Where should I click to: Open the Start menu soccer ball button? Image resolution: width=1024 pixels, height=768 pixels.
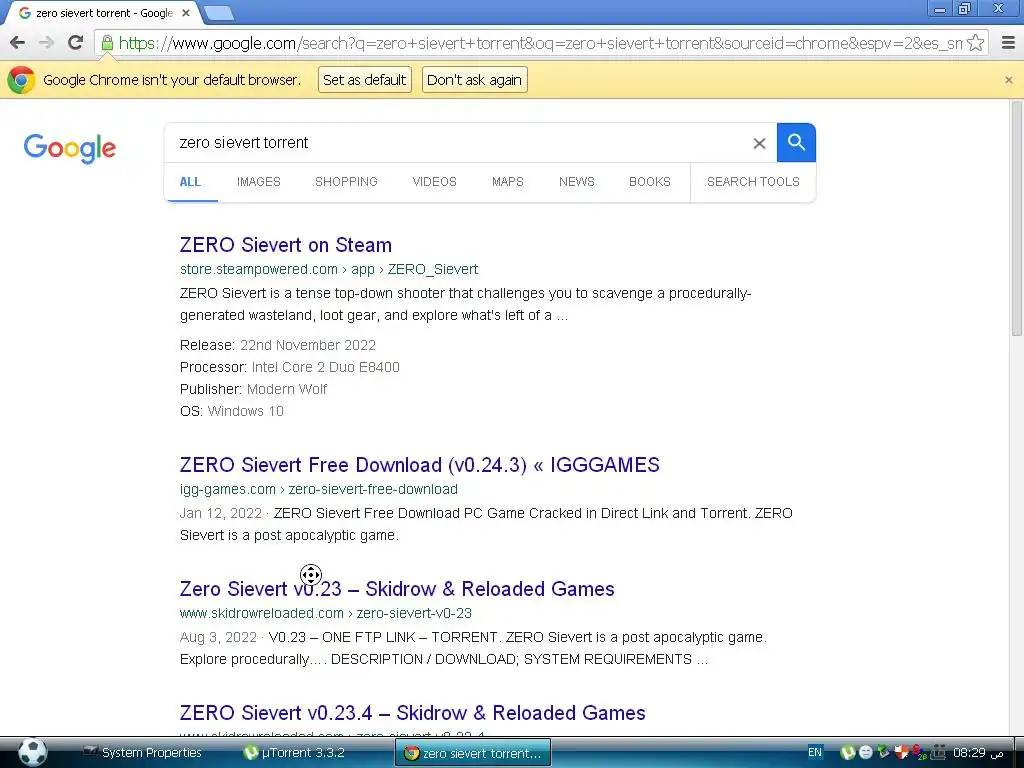33,752
